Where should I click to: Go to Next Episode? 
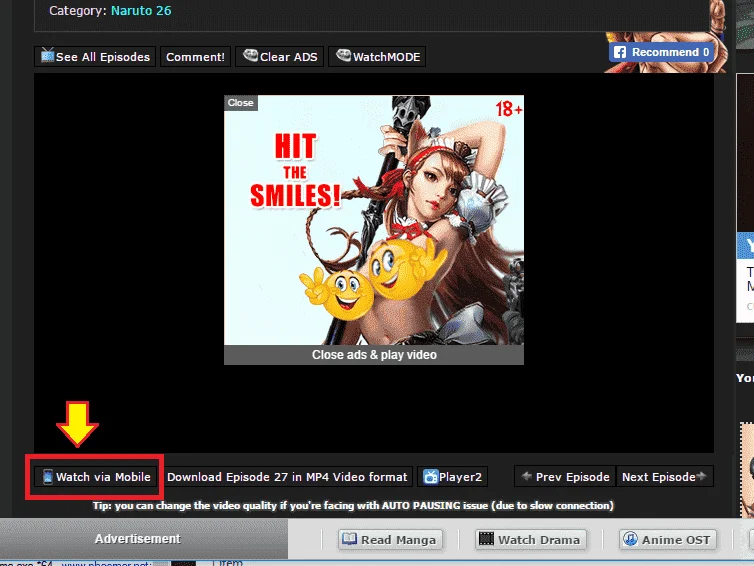coord(665,477)
